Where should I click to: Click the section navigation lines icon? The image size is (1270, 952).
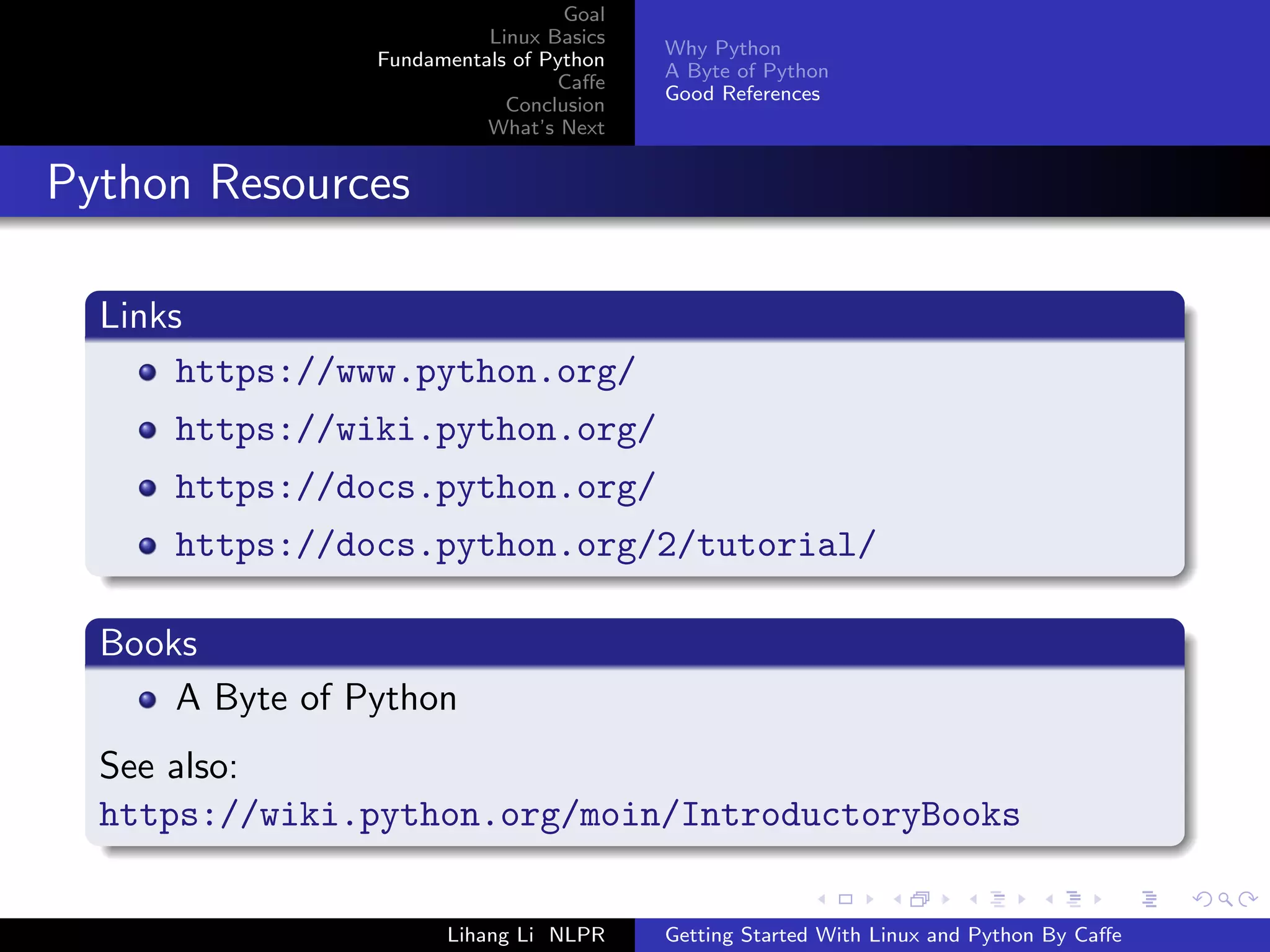(1073, 899)
